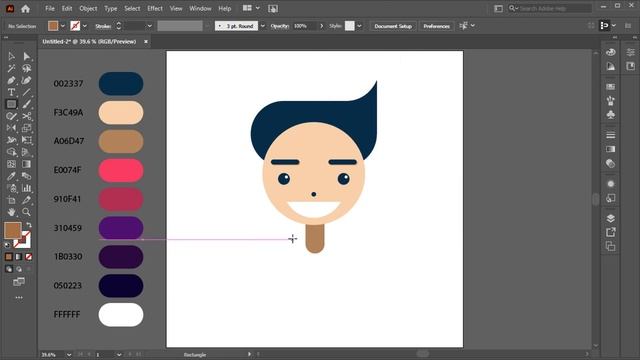The width and height of the screenshot is (640, 360).
Task: Set paint mode to Color
Action: (9, 257)
